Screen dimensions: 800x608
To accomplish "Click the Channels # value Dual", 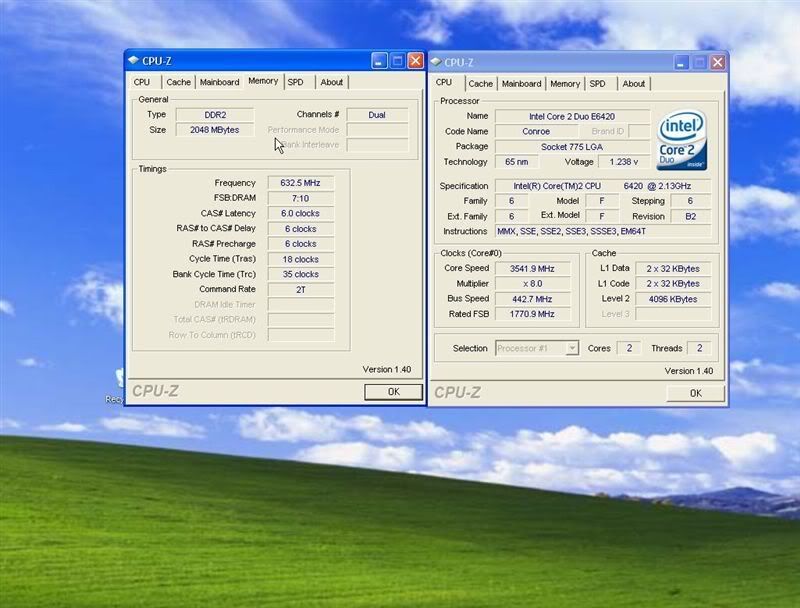I will pos(377,115).
